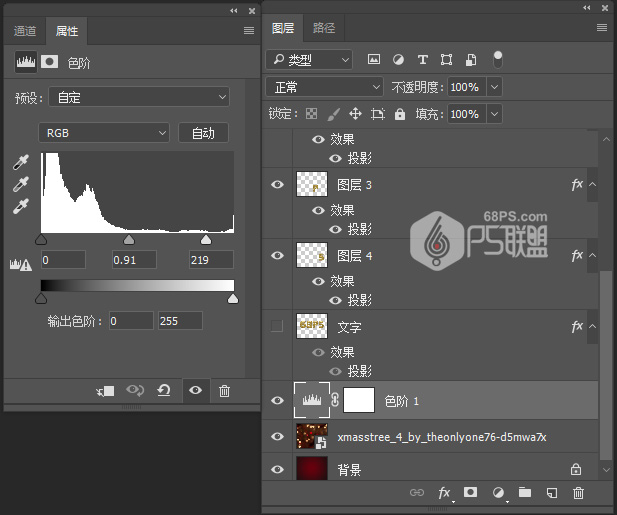Toggle the layer filter on/off switch
Viewport: 617px width, 515px height.
click(498, 60)
